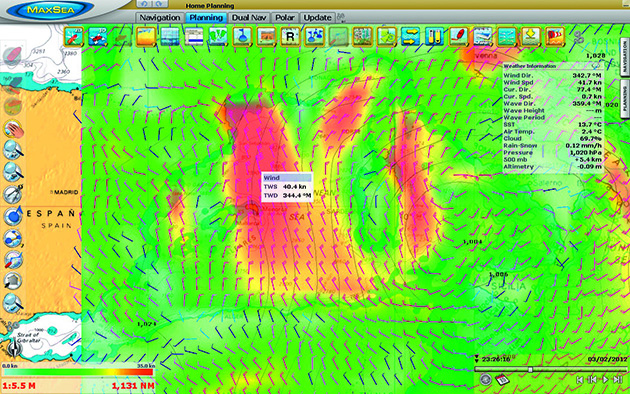Step back one frame in animation
The height and width of the screenshot is (394, 630).
(x=593, y=380)
